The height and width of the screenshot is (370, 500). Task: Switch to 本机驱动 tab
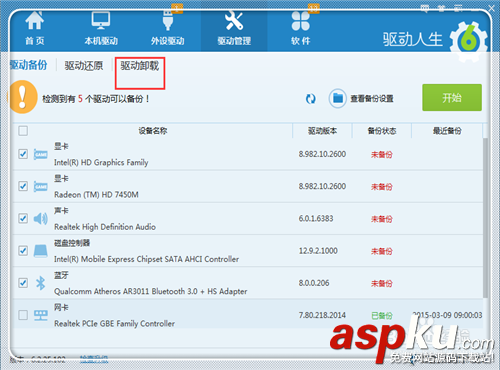[101, 28]
